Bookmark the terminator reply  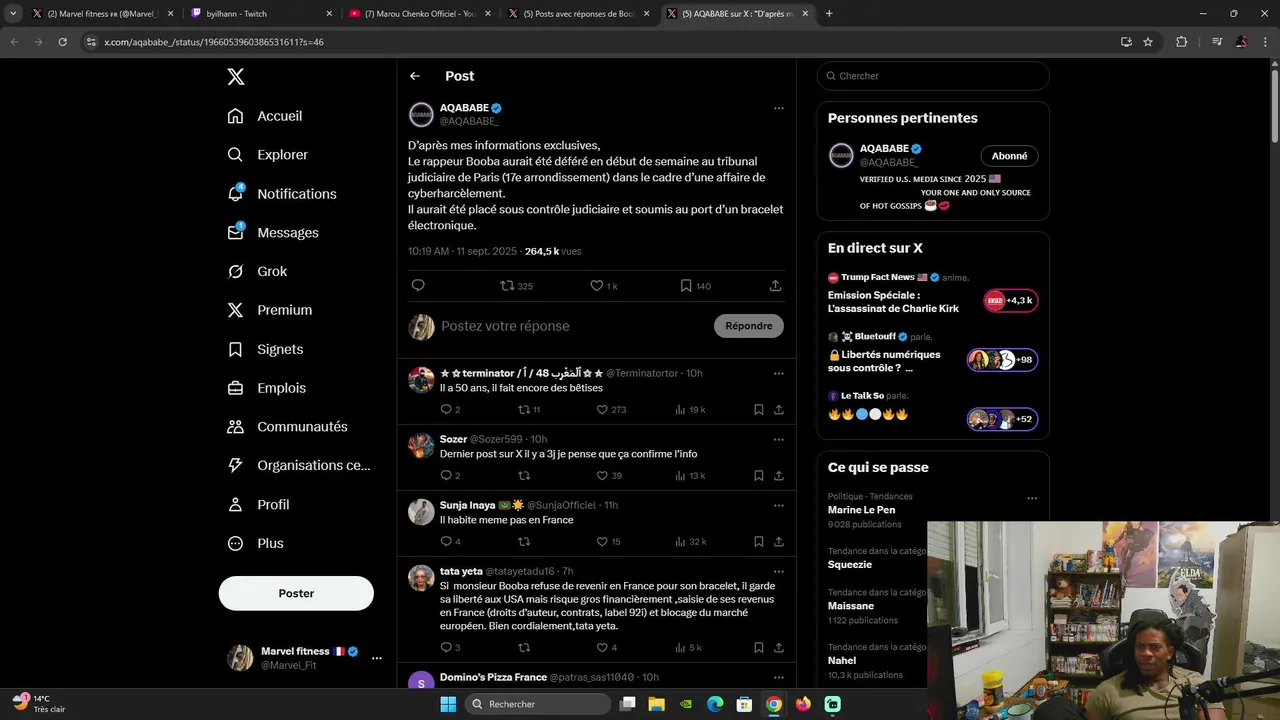click(758, 410)
